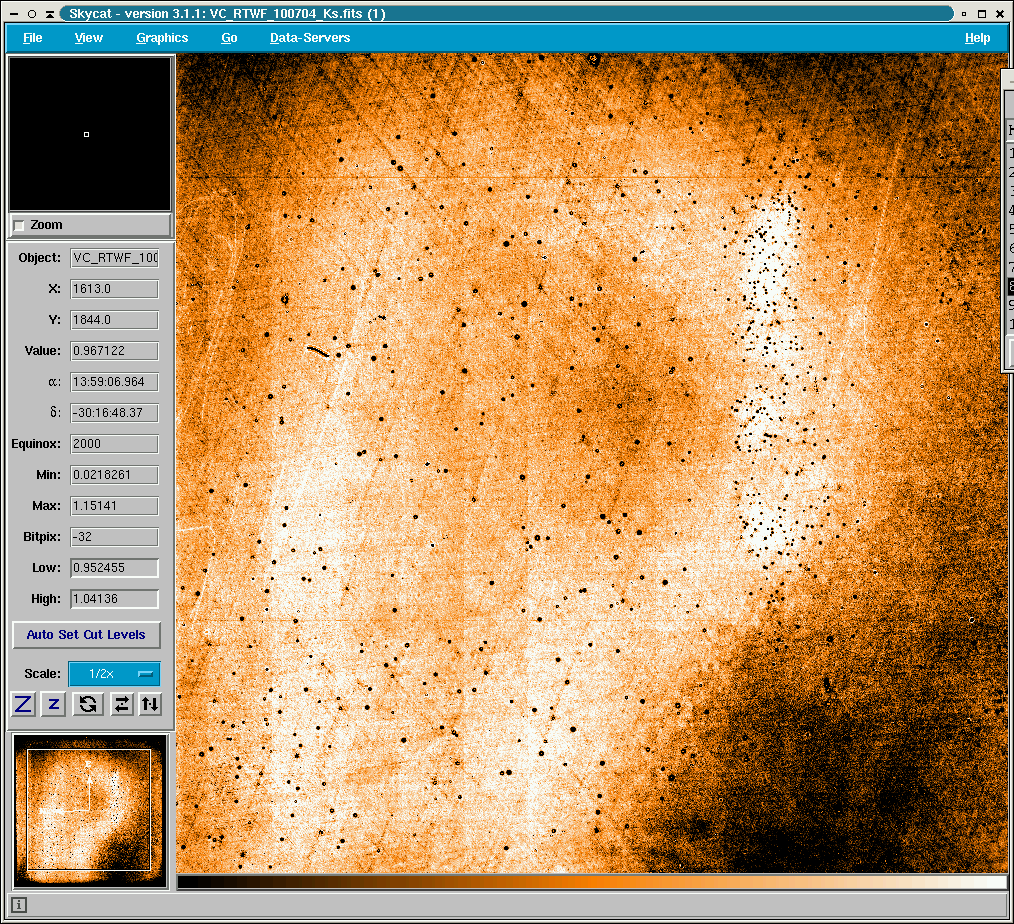Open the Scale 1/2x dropdown
This screenshot has width=1014, height=924.
coord(113,674)
